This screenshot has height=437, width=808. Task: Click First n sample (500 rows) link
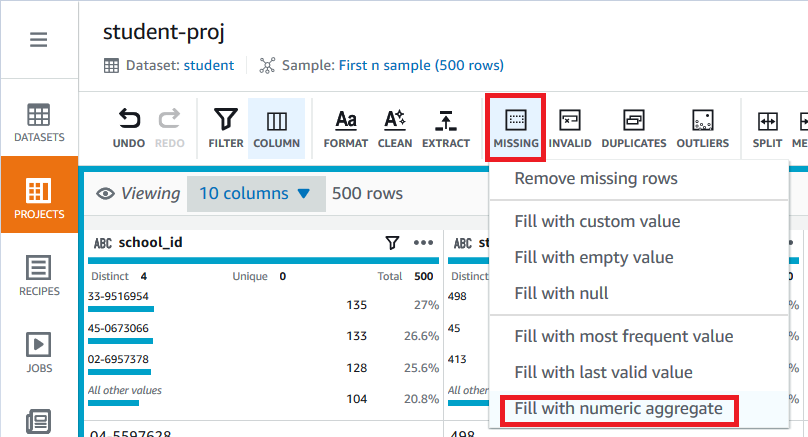[421, 65]
